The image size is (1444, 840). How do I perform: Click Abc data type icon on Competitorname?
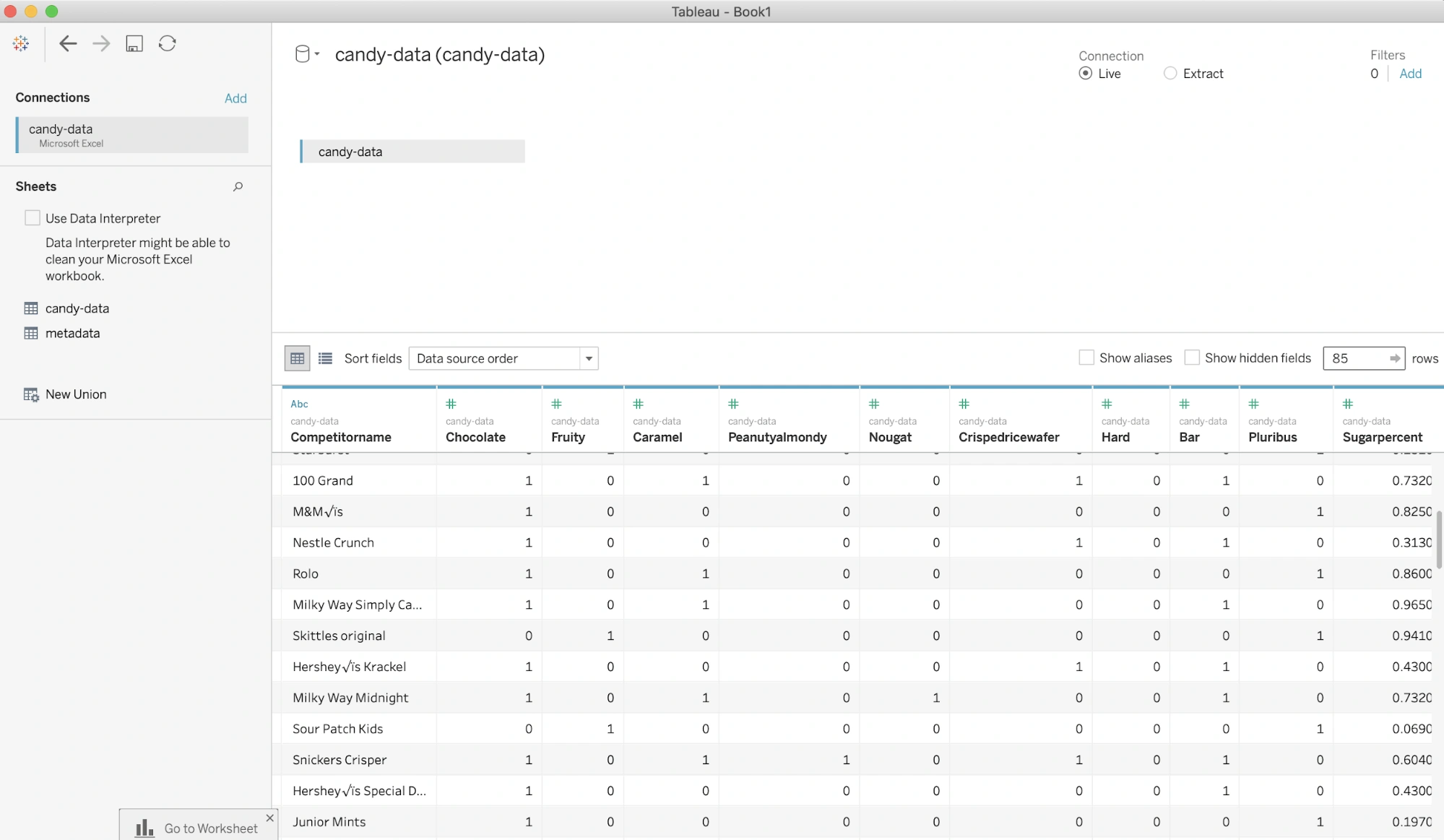(299, 404)
